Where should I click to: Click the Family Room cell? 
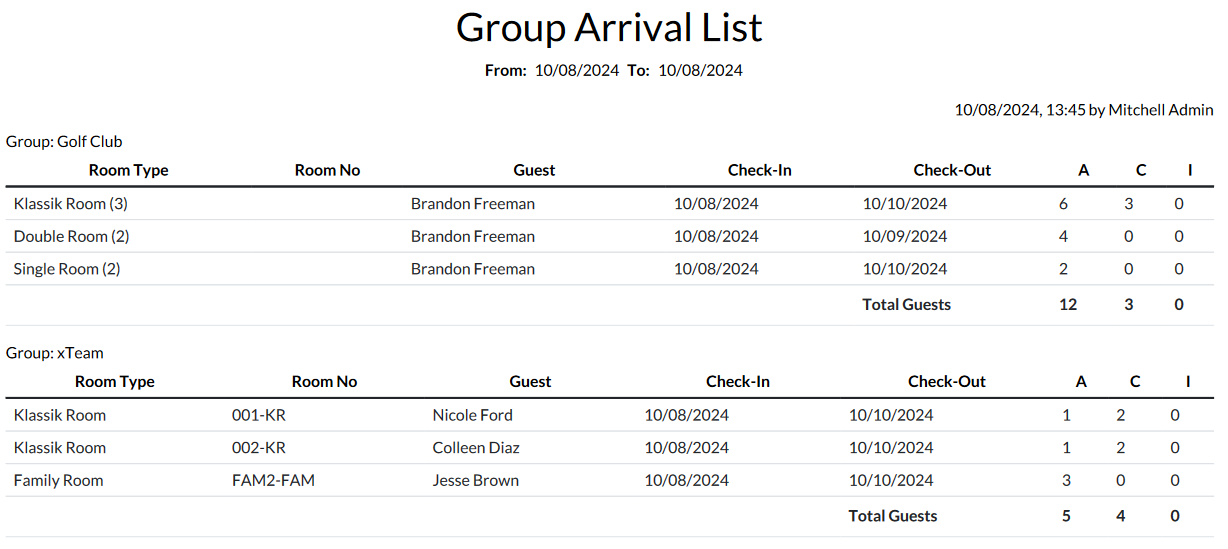point(59,481)
